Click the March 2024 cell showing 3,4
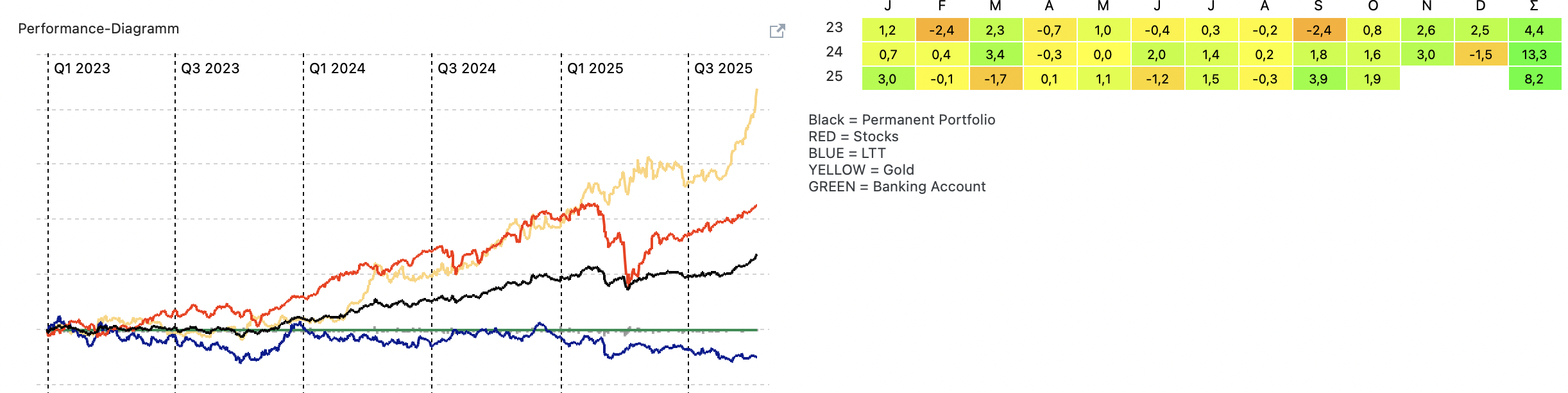The height and width of the screenshot is (393, 1568). (x=995, y=55)
